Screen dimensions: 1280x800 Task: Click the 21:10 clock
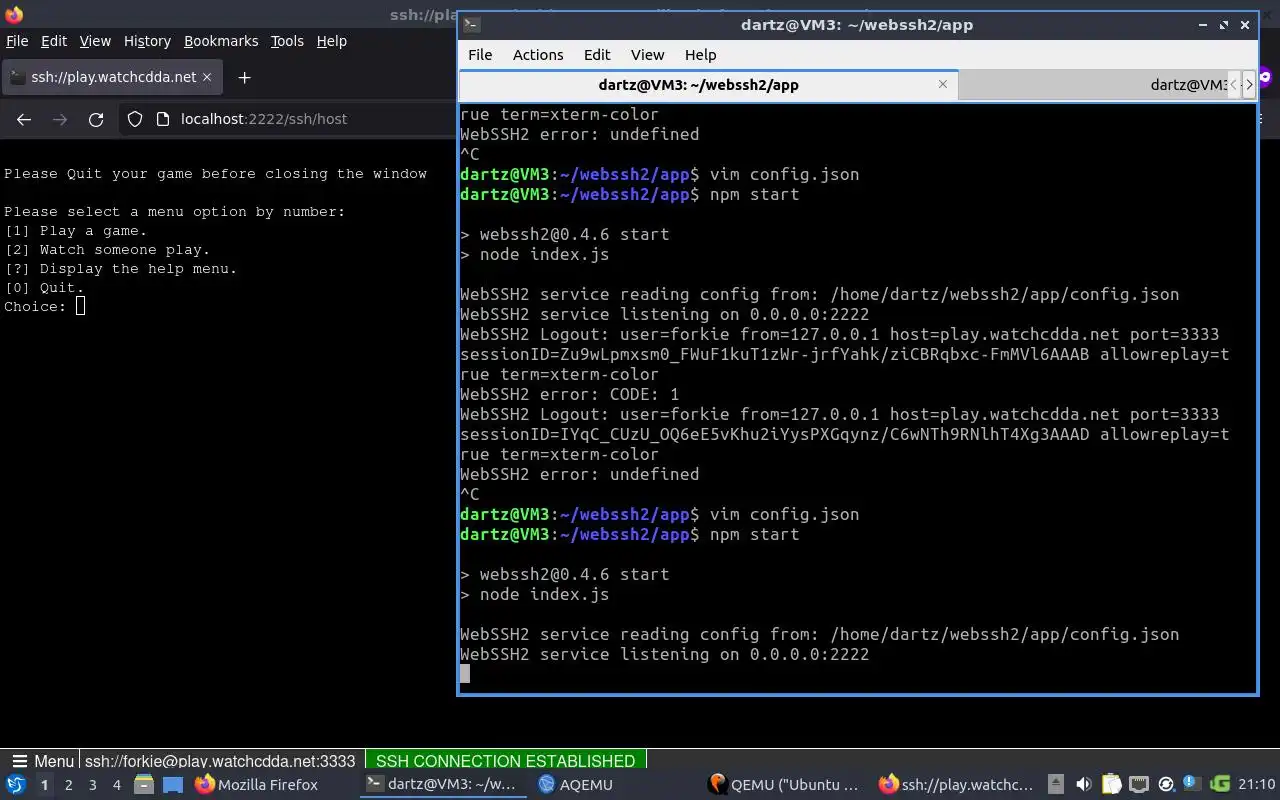point(1257,785)
